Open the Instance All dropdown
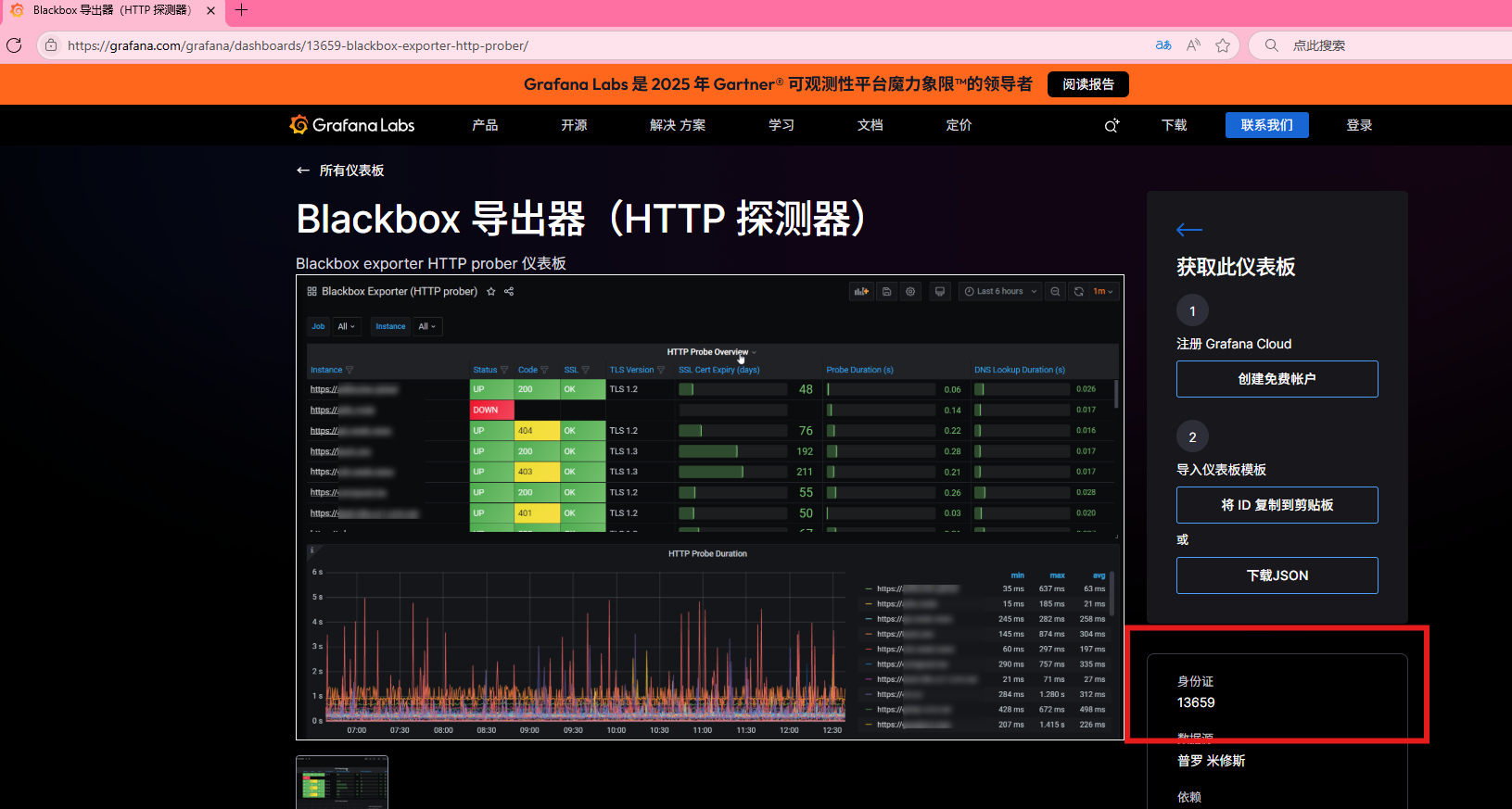1512x809 pixels. 427,326
